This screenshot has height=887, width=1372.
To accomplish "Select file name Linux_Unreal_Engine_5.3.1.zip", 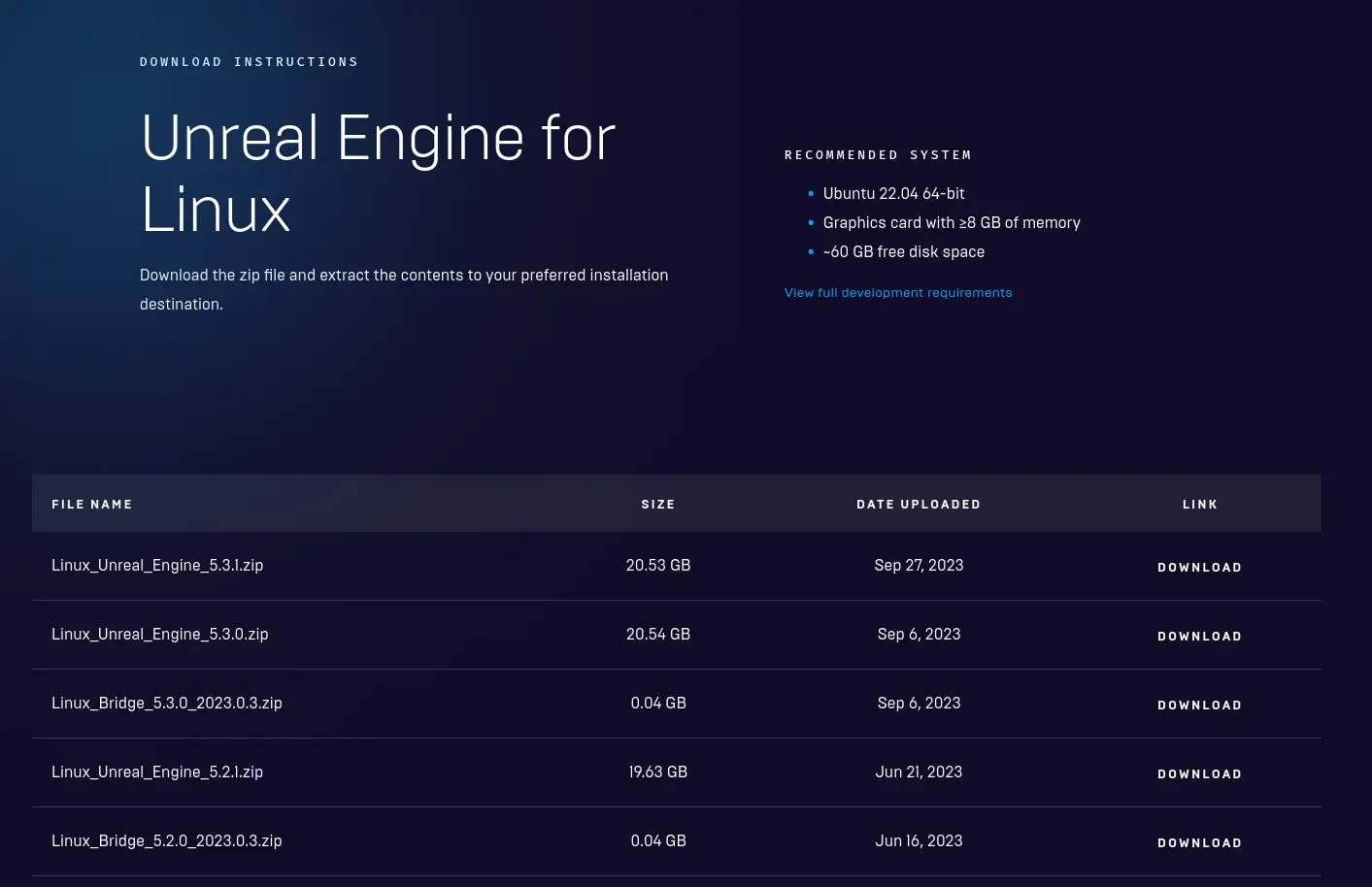I will click(157, 565).
